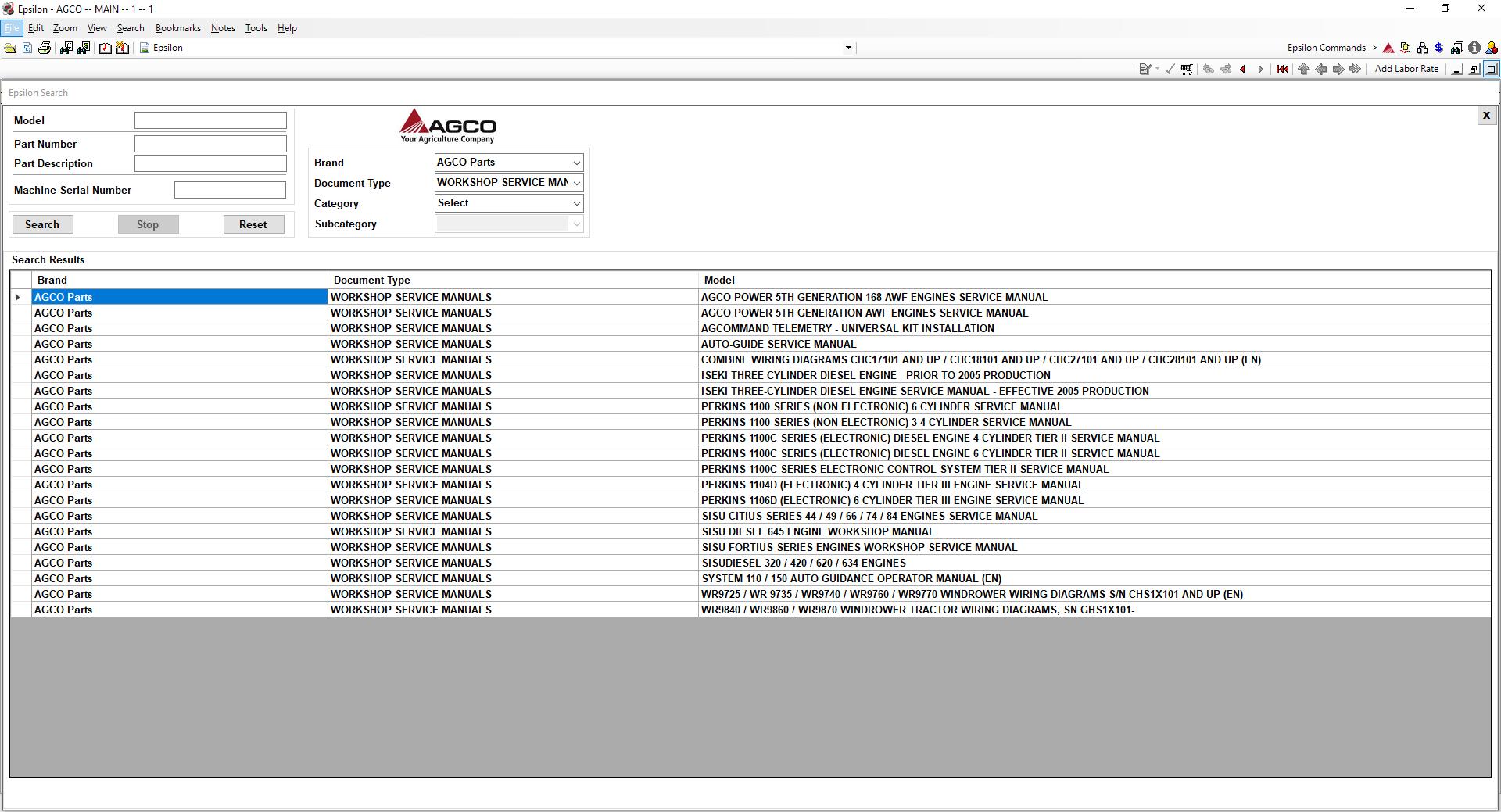Select SISUDIESEL 320 / 420 / 620 / 634 ENGINES
This screenshot has width=1501, height=812.
coord(750,563)
